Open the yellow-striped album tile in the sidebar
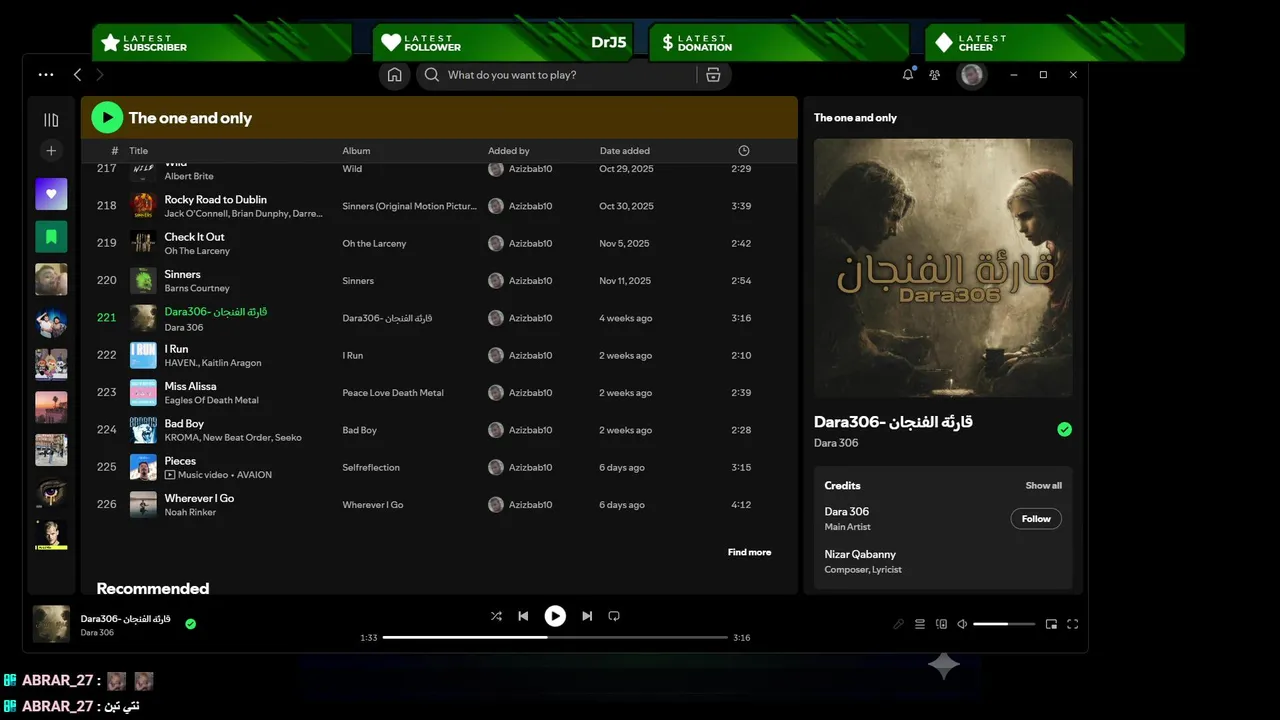 pyautogui.click(x=51, y=534)
